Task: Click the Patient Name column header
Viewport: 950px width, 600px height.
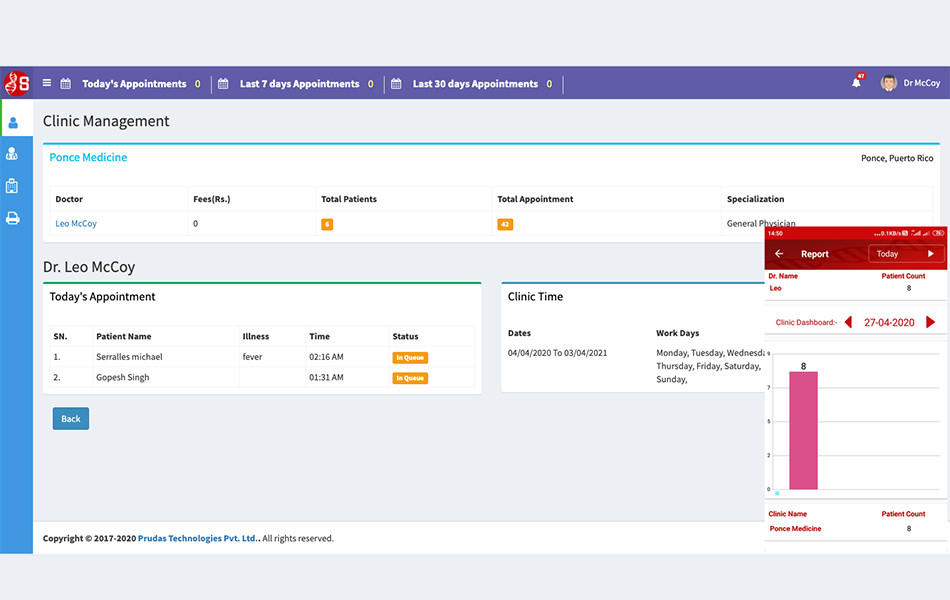Action: click(124, 336)
